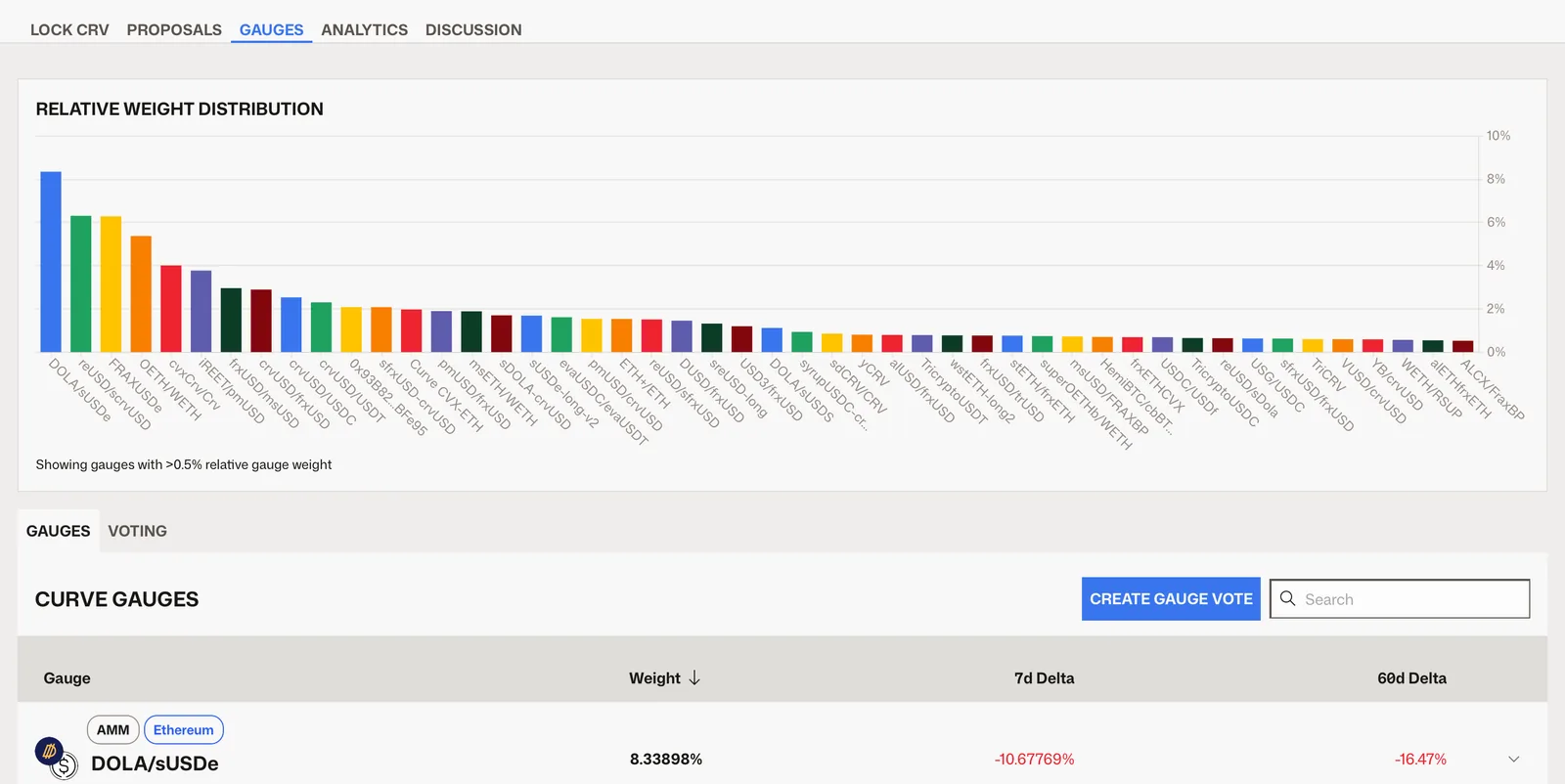Click the blue crvUSD/USDC chart bar

tap(291, 325)
